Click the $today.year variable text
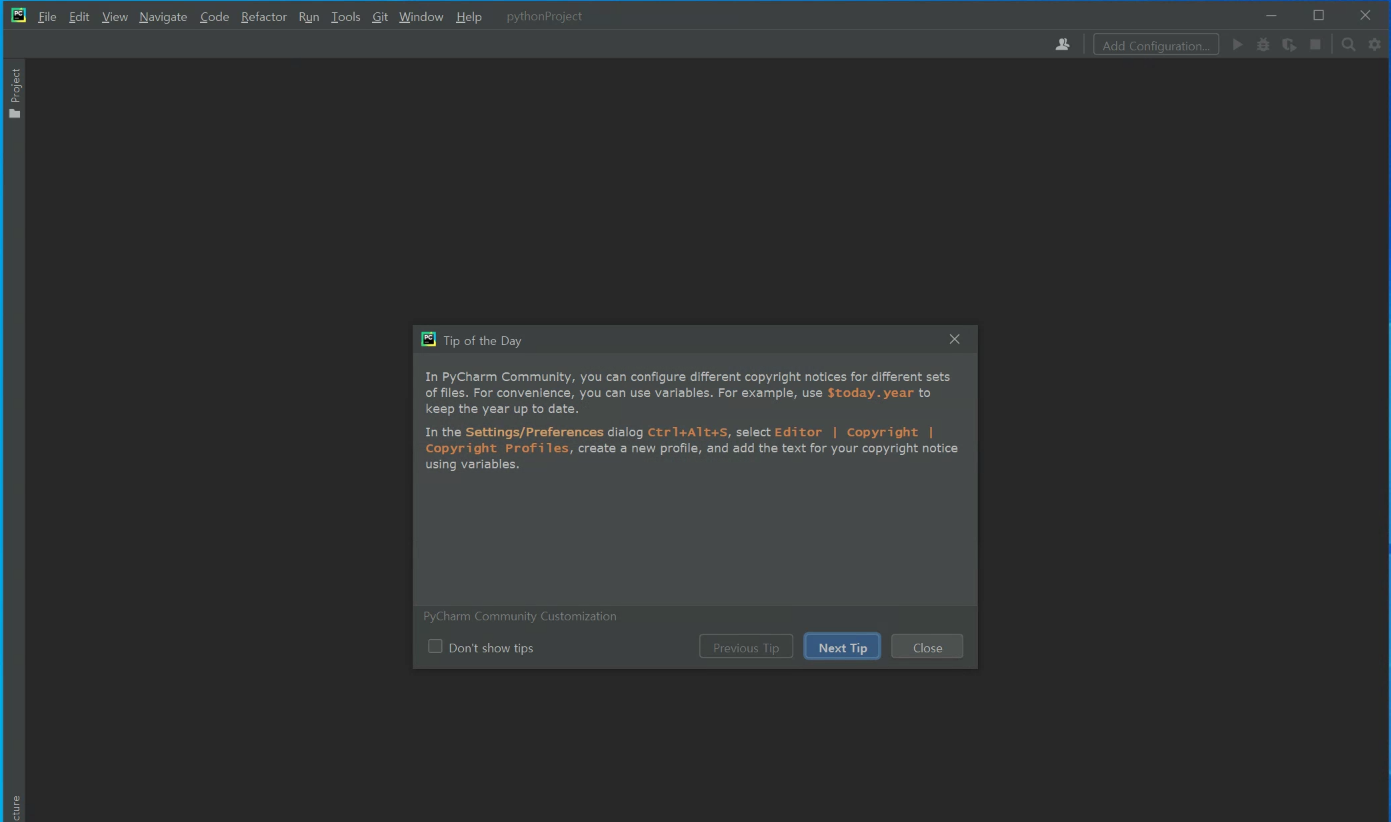The height and width of the screenshot is (822, 1391). point(870,393)
